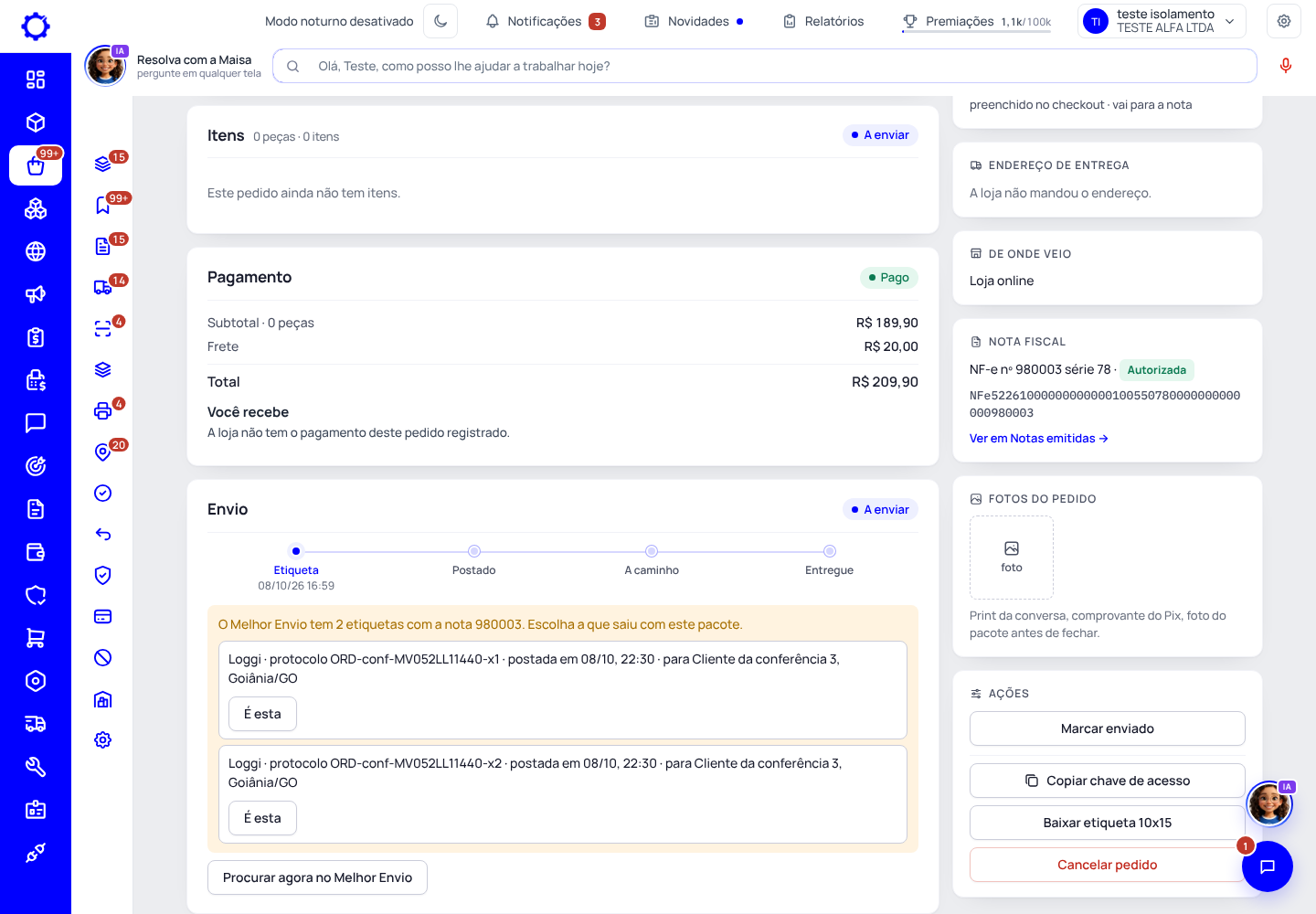Click the Maisa assistant search field
Image resolution: width=1316 pixels, height=914 pixels.
[765, 66]
